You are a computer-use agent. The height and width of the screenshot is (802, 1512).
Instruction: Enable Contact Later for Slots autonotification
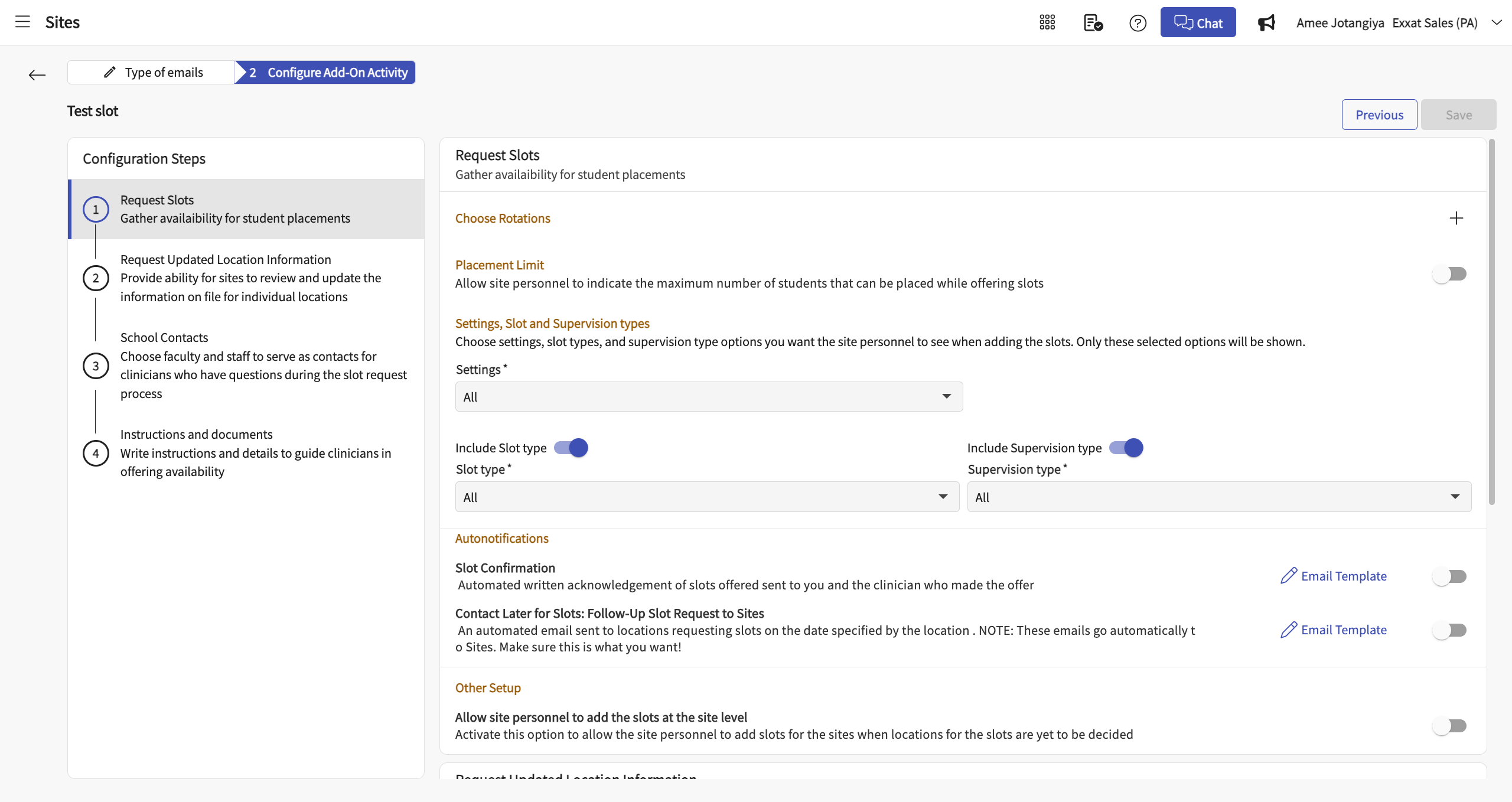(1450, 630)
